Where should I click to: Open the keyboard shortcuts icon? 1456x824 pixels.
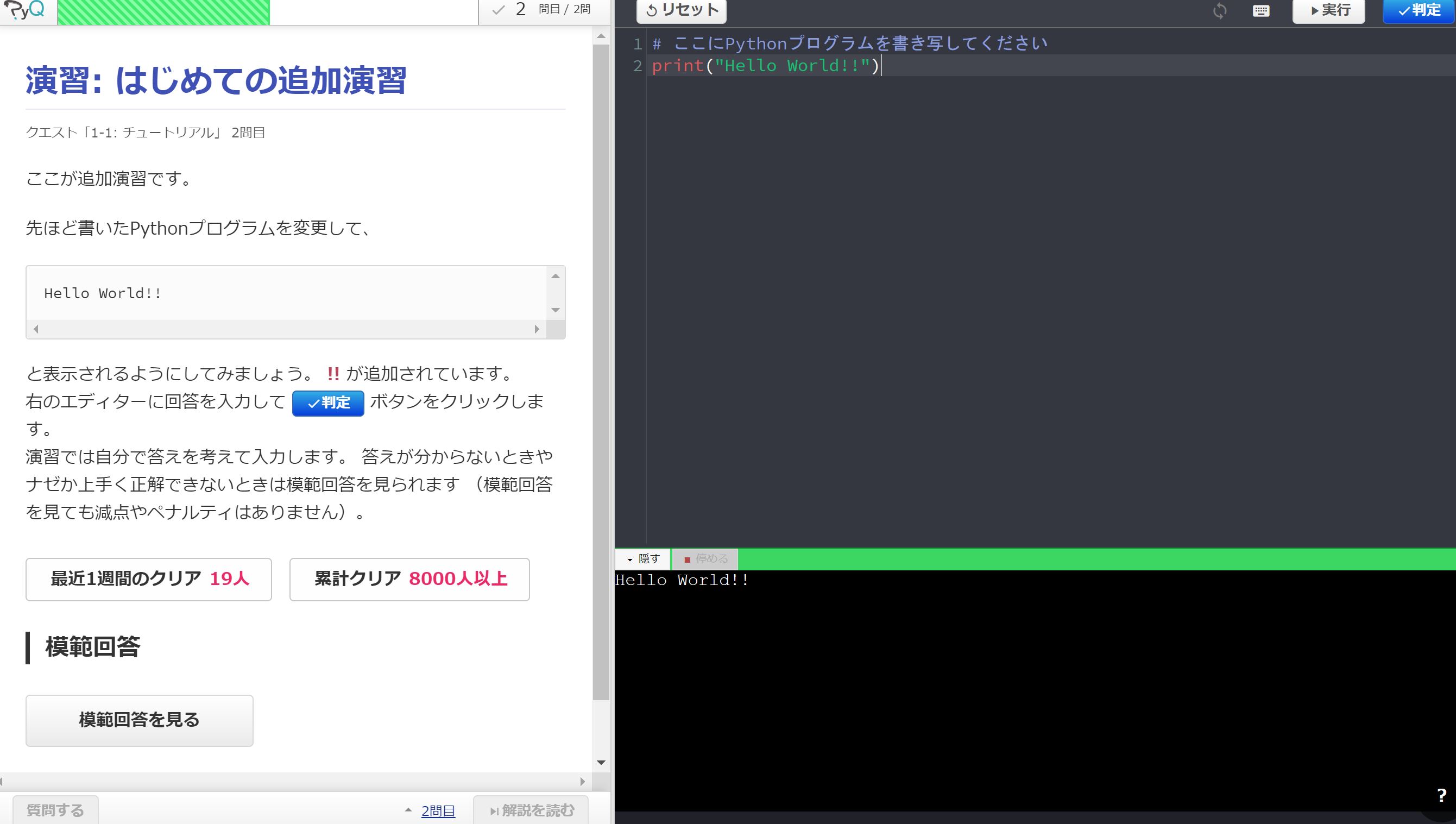[x=1261, y=11]
